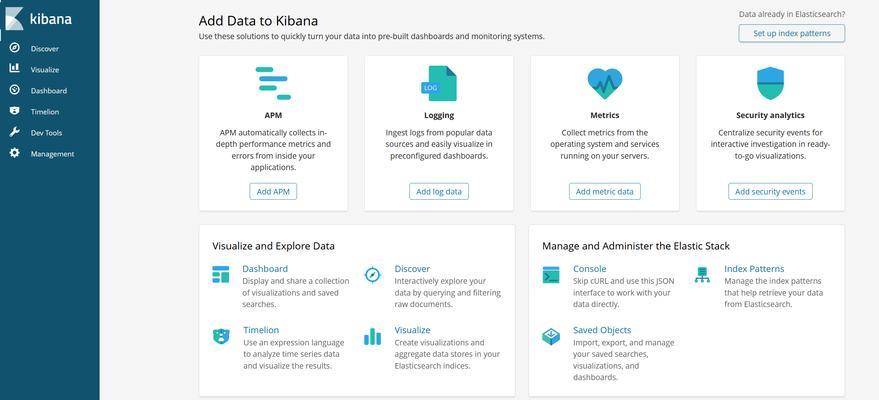Select Timelion in the sidebar menu
The image size is (879, 400).
(45, 111)
